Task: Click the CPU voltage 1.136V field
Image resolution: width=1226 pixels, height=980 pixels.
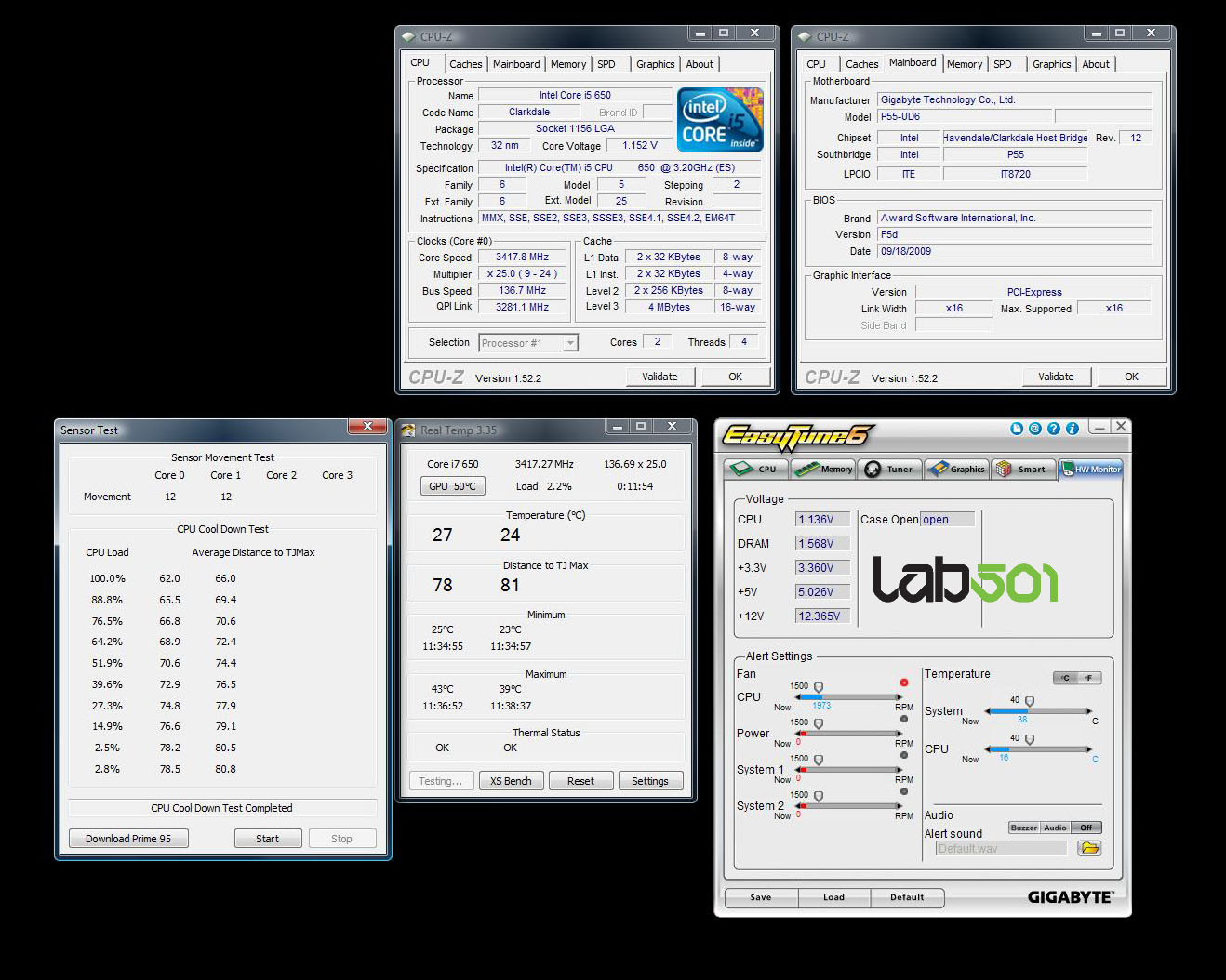Action: coord(821,520)
